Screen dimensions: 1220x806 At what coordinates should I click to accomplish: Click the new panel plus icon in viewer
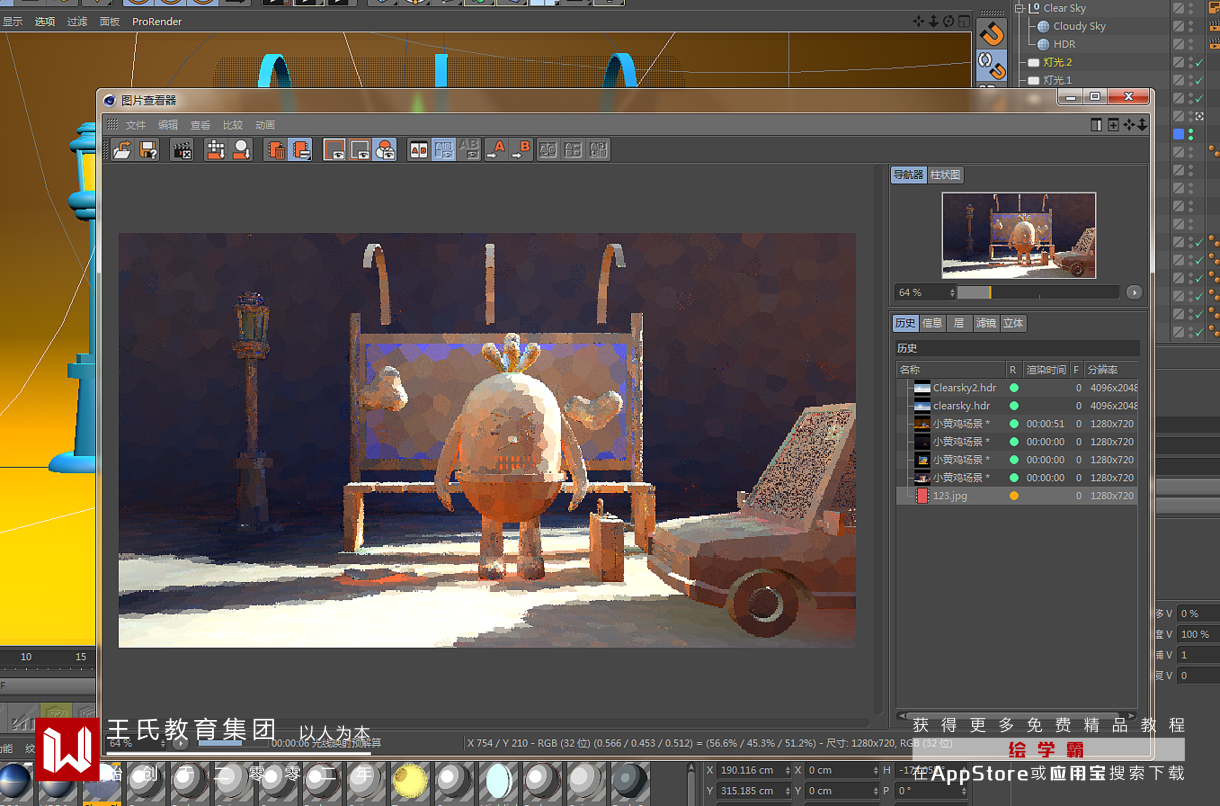click(1113, 125)
